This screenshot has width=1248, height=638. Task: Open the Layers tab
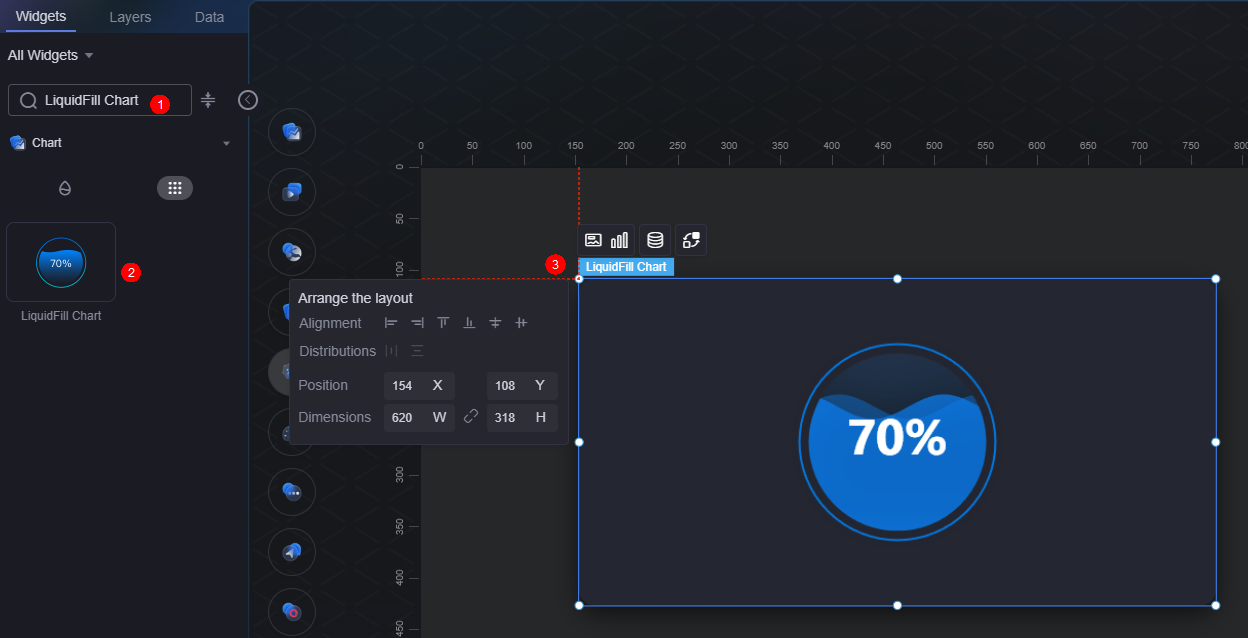130,17
